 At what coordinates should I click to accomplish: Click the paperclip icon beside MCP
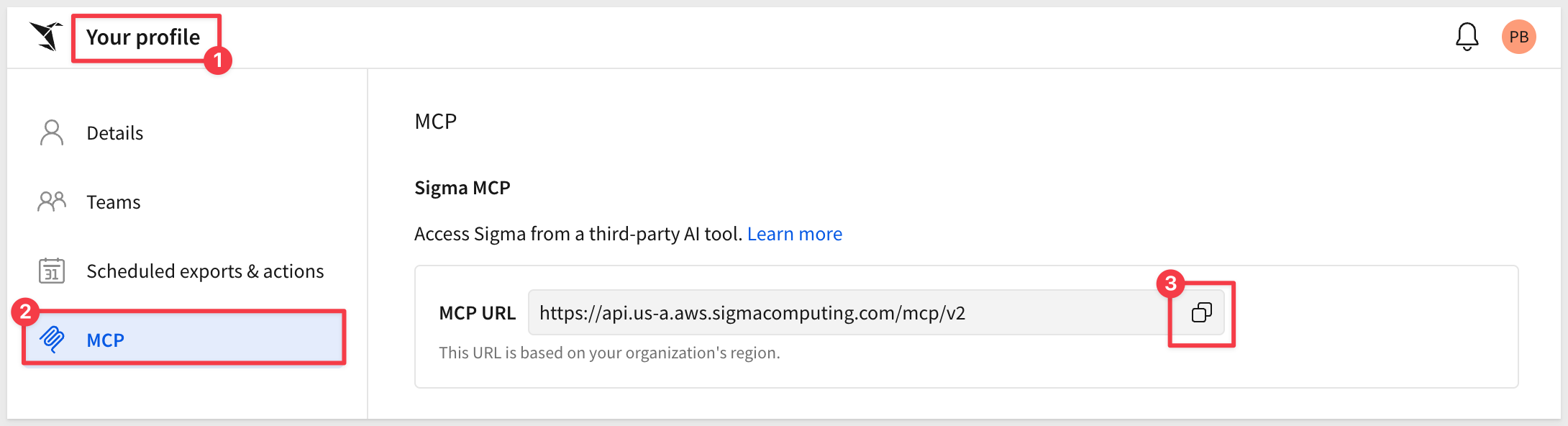click(53, 339)
